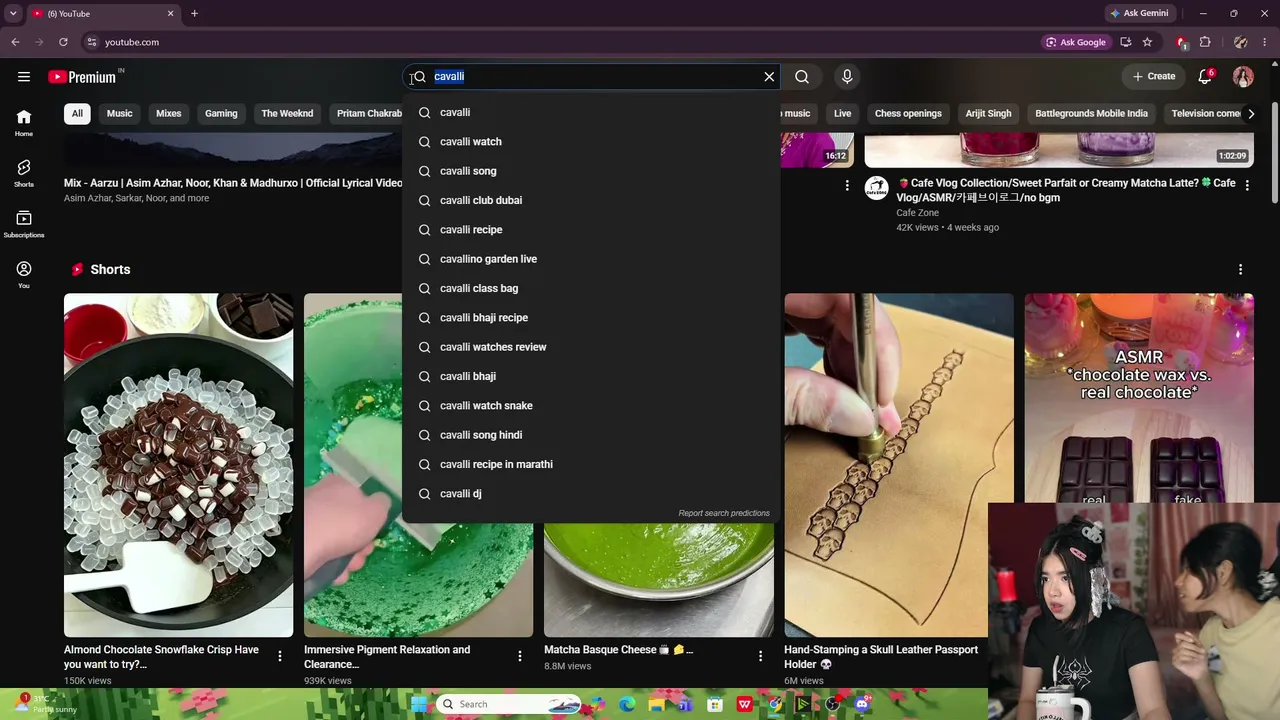The height and width of the screenshot is (720, 1280).
Task: Open Shorts in the YouTube sidebar
Action: 24,173
